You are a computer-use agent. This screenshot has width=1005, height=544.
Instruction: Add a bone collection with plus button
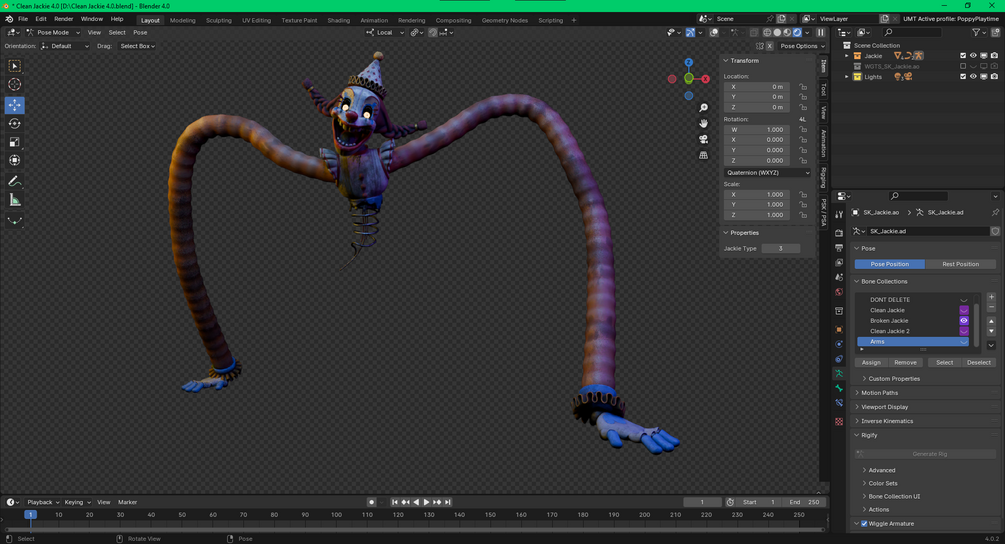pos(991,297)
